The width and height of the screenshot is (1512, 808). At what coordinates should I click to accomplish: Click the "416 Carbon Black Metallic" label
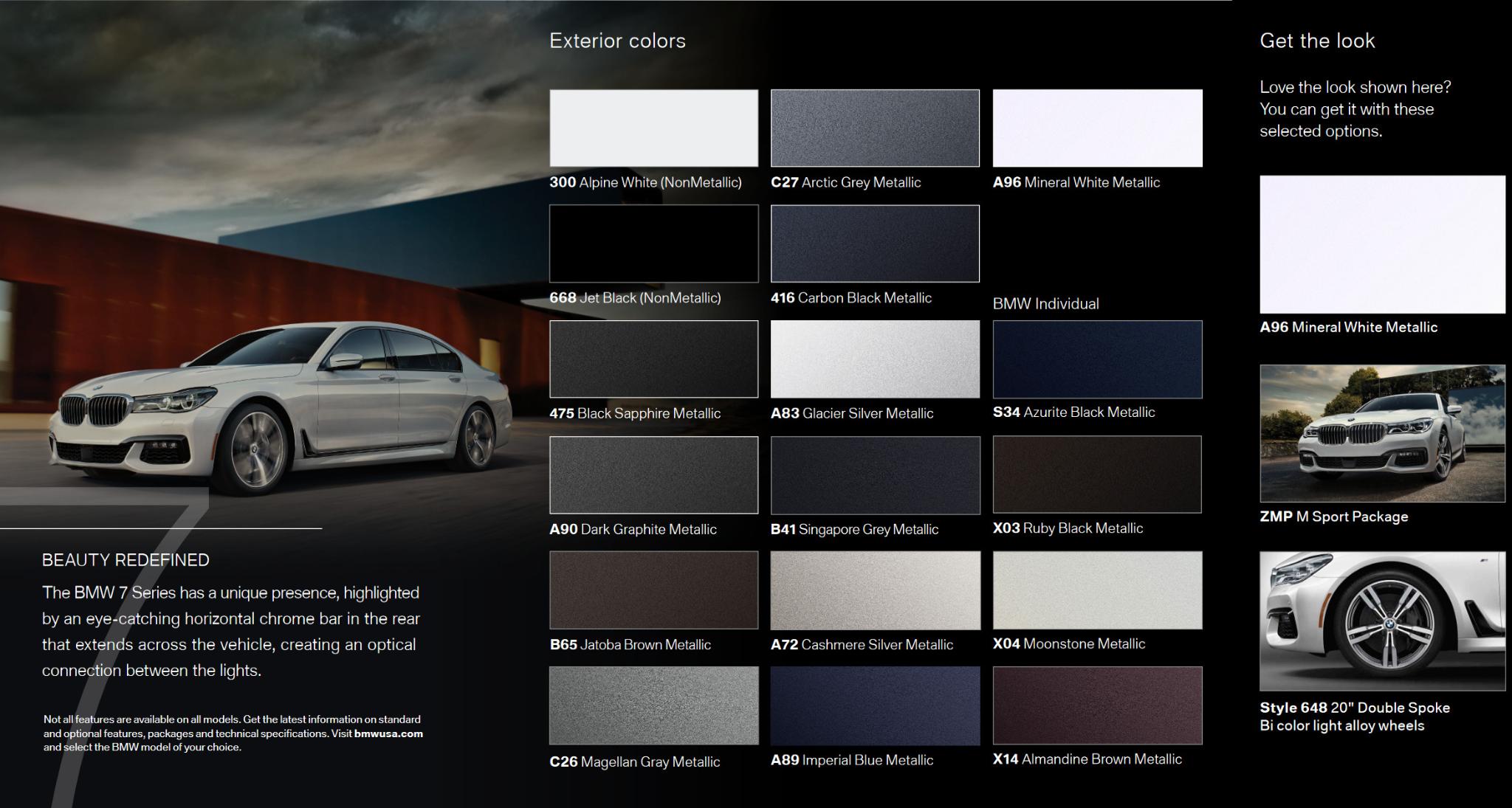851,298
